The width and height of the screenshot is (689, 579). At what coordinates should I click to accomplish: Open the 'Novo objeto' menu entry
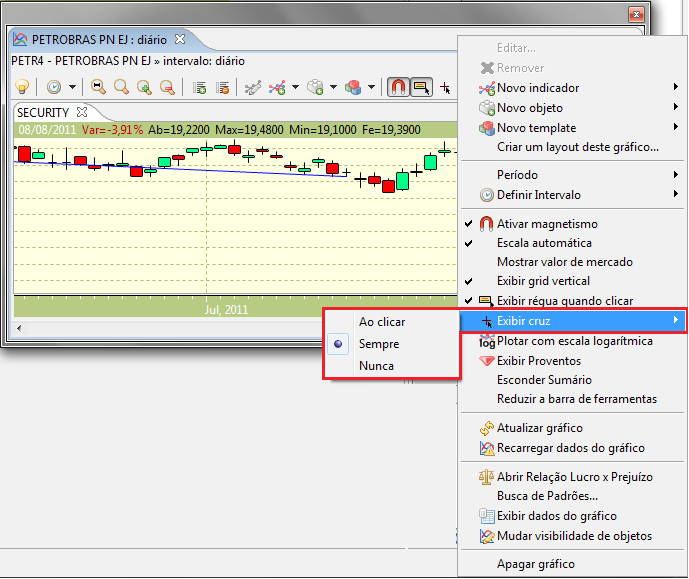[x=572, y=108]
